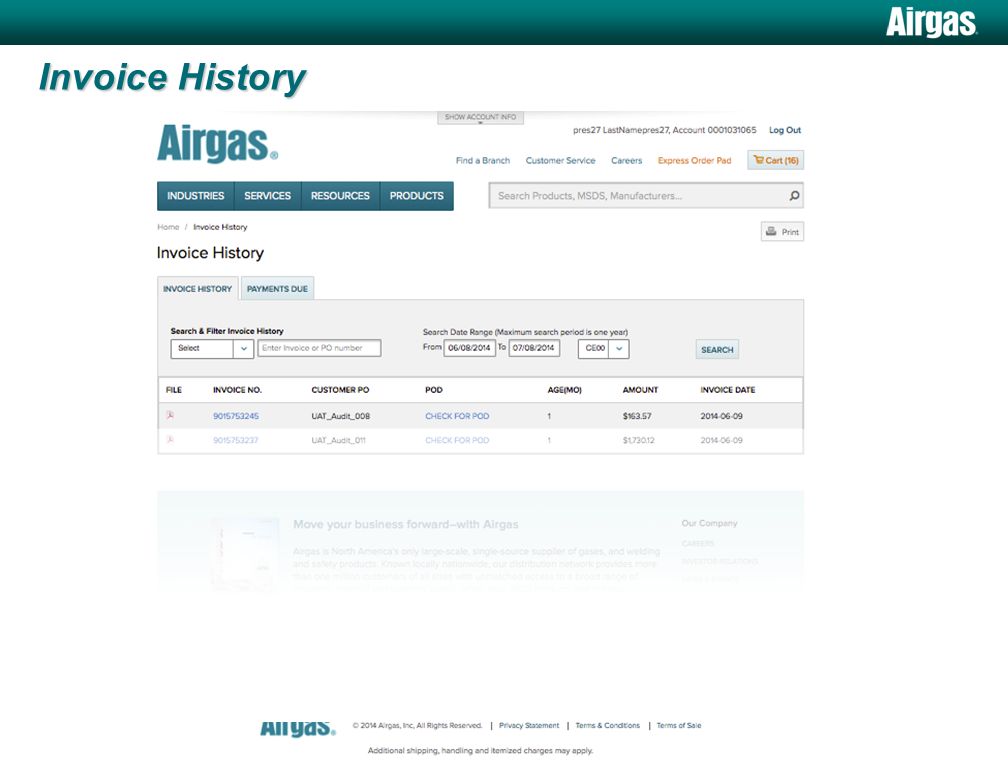
Task: Open Customer Service link
Action: point(561,161)
